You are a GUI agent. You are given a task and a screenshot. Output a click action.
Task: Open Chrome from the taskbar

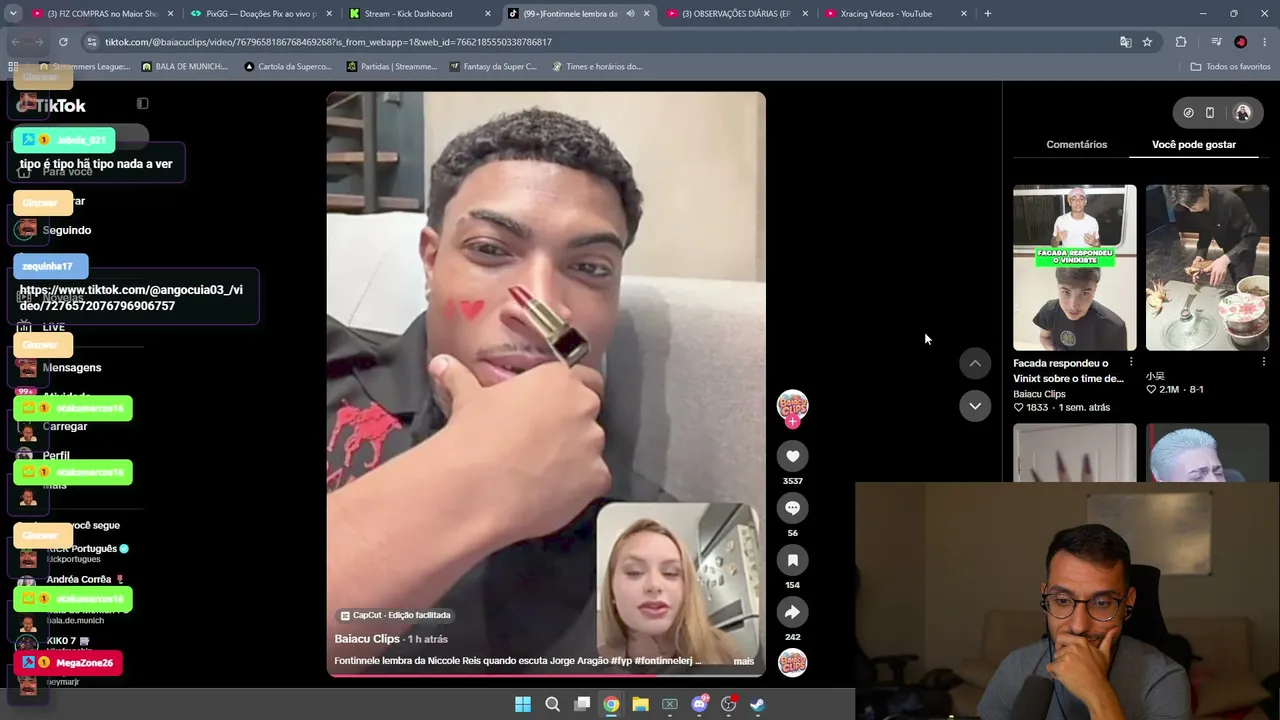coord(611,704)
